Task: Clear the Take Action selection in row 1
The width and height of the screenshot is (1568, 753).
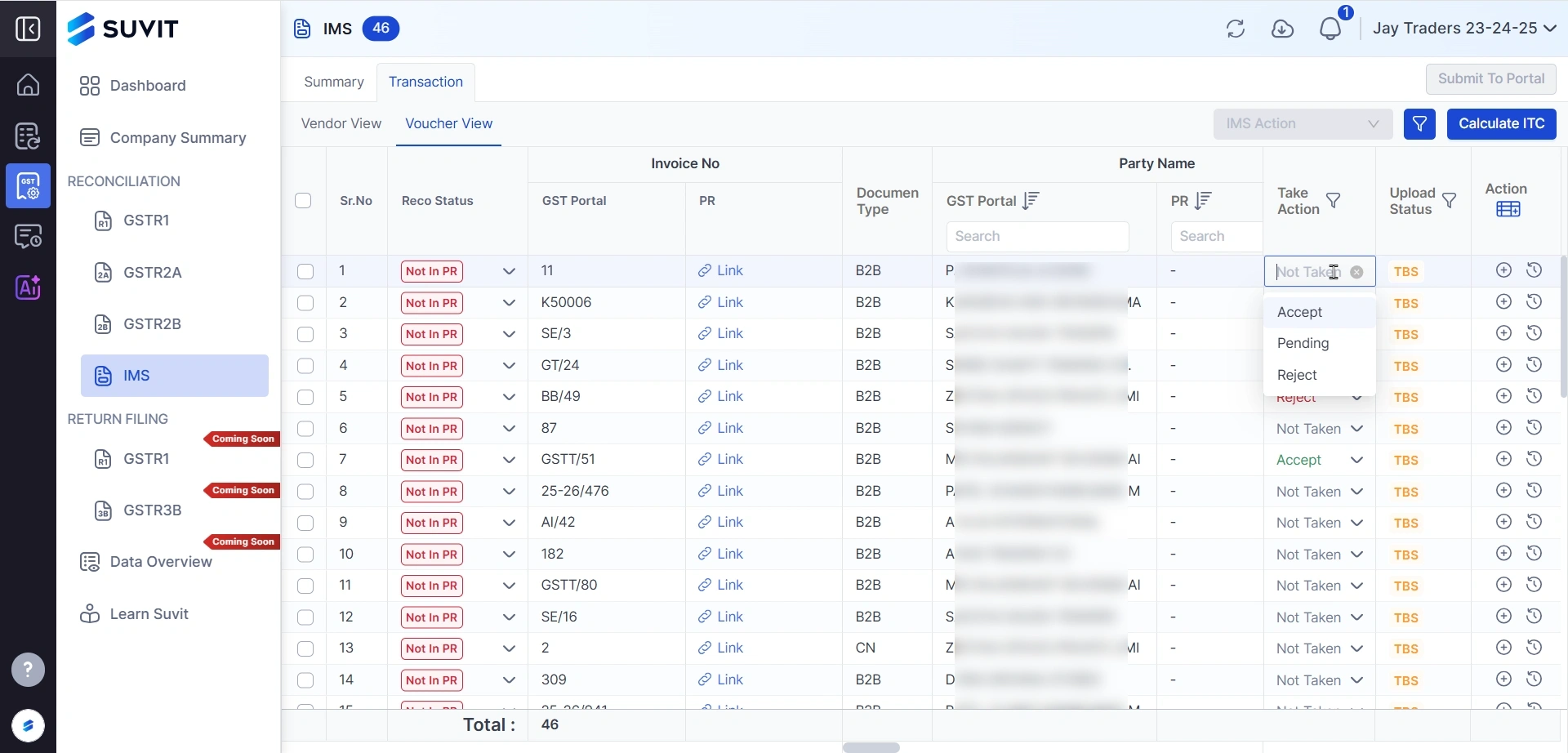Action: click(1356, 272)
